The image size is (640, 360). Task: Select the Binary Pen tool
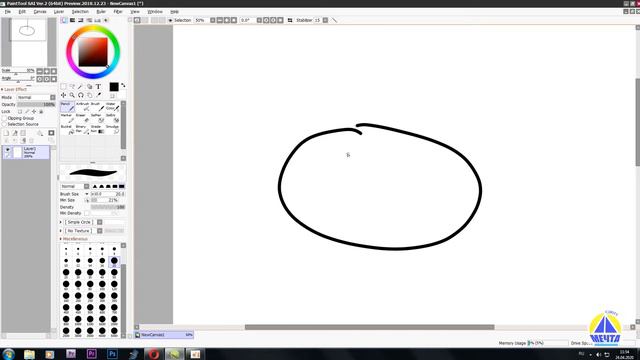[x=82, y=129]
